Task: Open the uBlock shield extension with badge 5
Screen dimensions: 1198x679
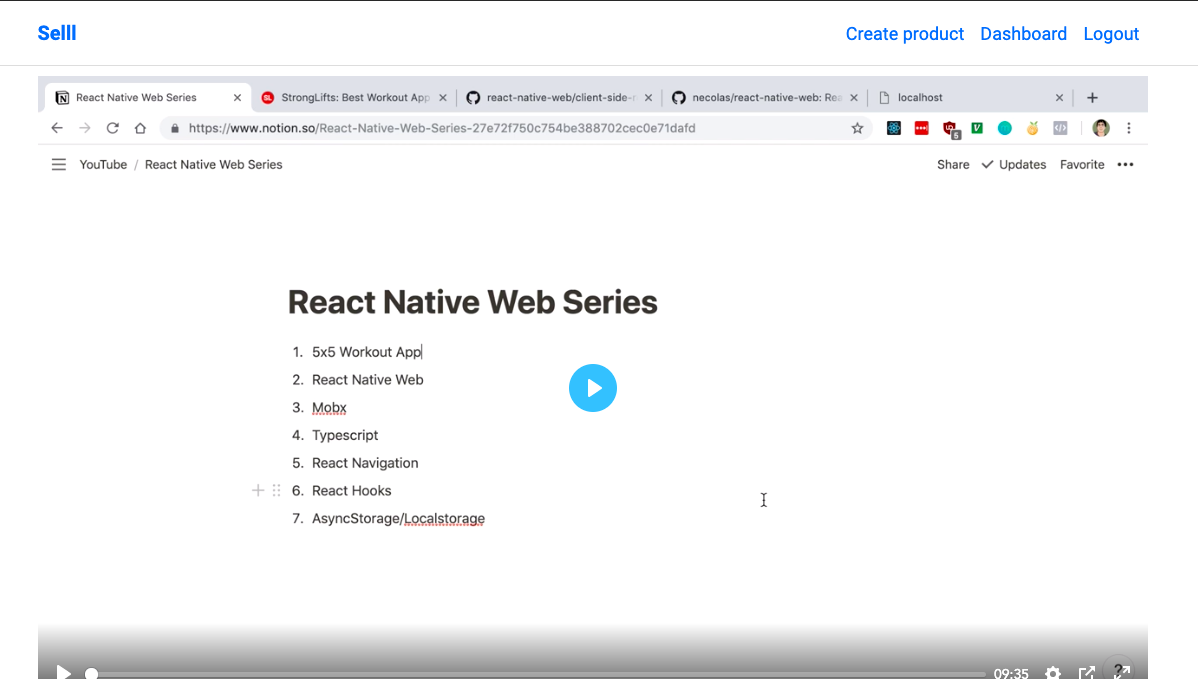Action: 950,129
